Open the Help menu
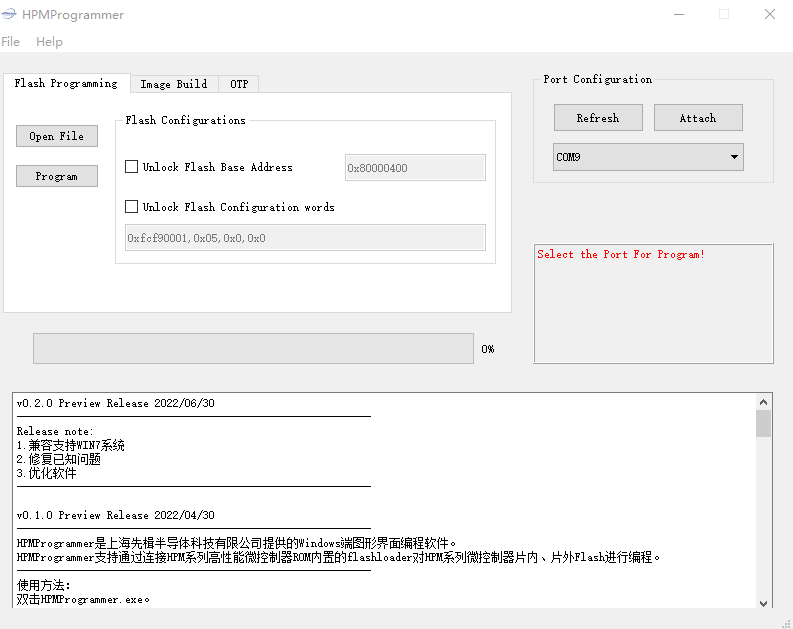793x629 pixels. pos(49,41)
